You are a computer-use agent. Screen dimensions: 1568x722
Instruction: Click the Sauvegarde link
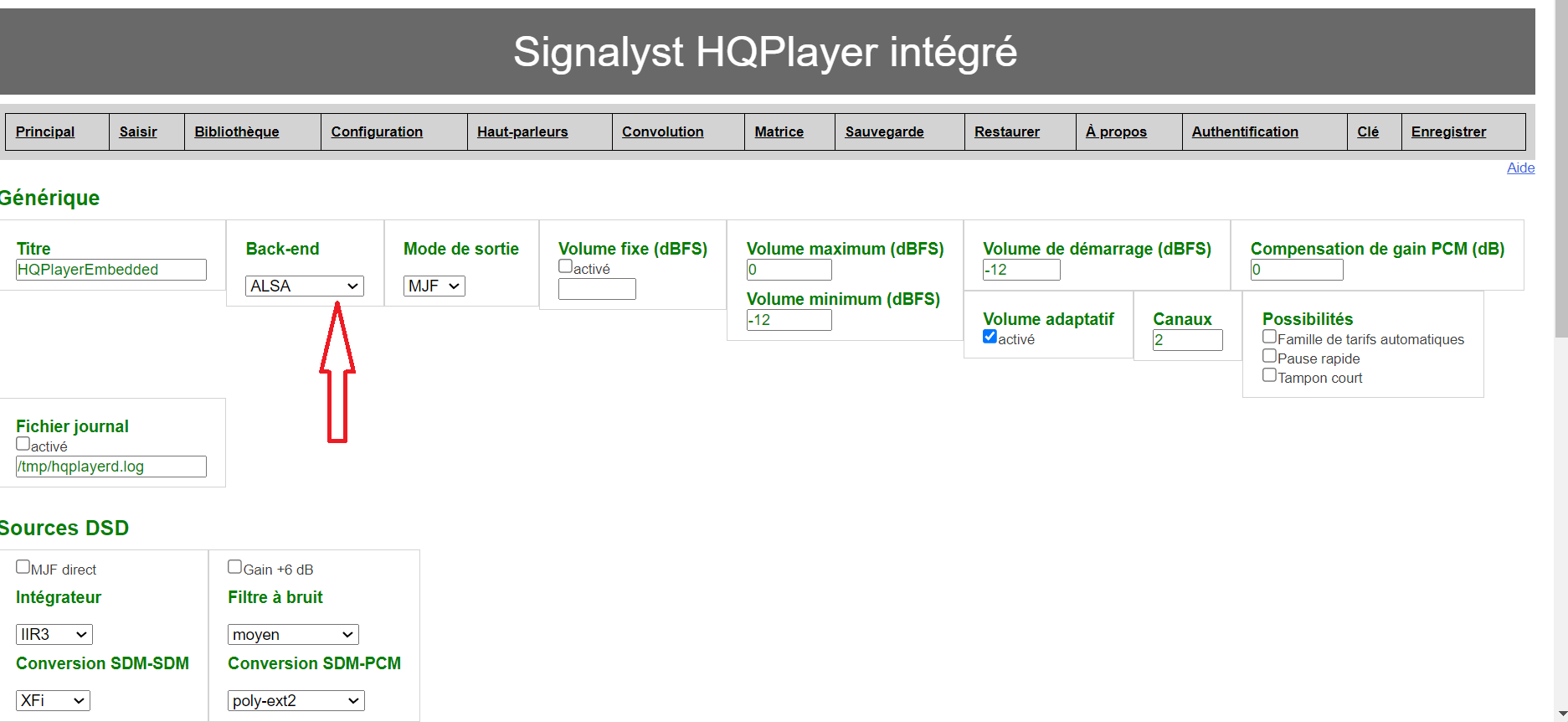click(885, 132)
